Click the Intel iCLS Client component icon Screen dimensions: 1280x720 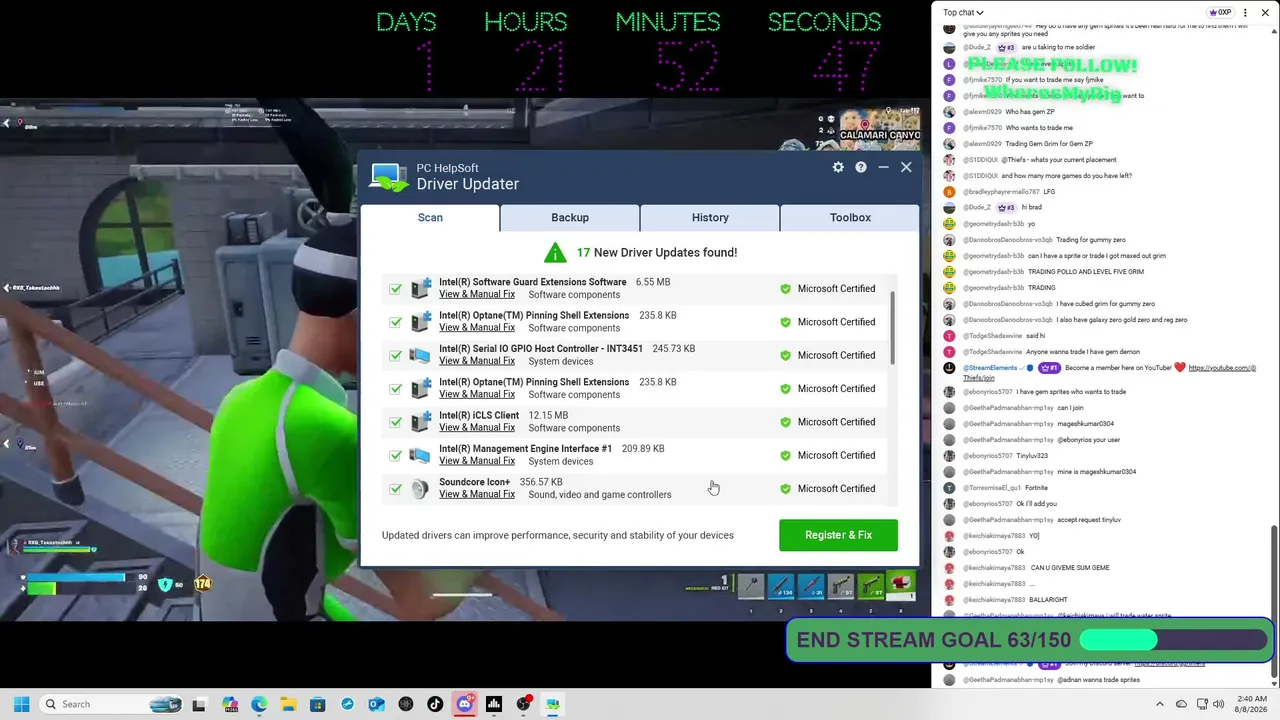coord(420,422)
